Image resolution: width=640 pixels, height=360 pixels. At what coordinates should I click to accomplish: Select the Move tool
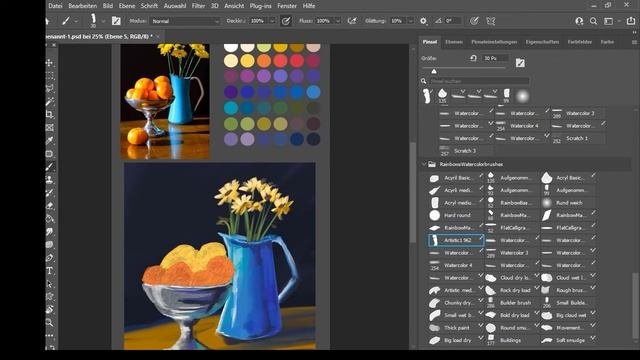(49, 63)
